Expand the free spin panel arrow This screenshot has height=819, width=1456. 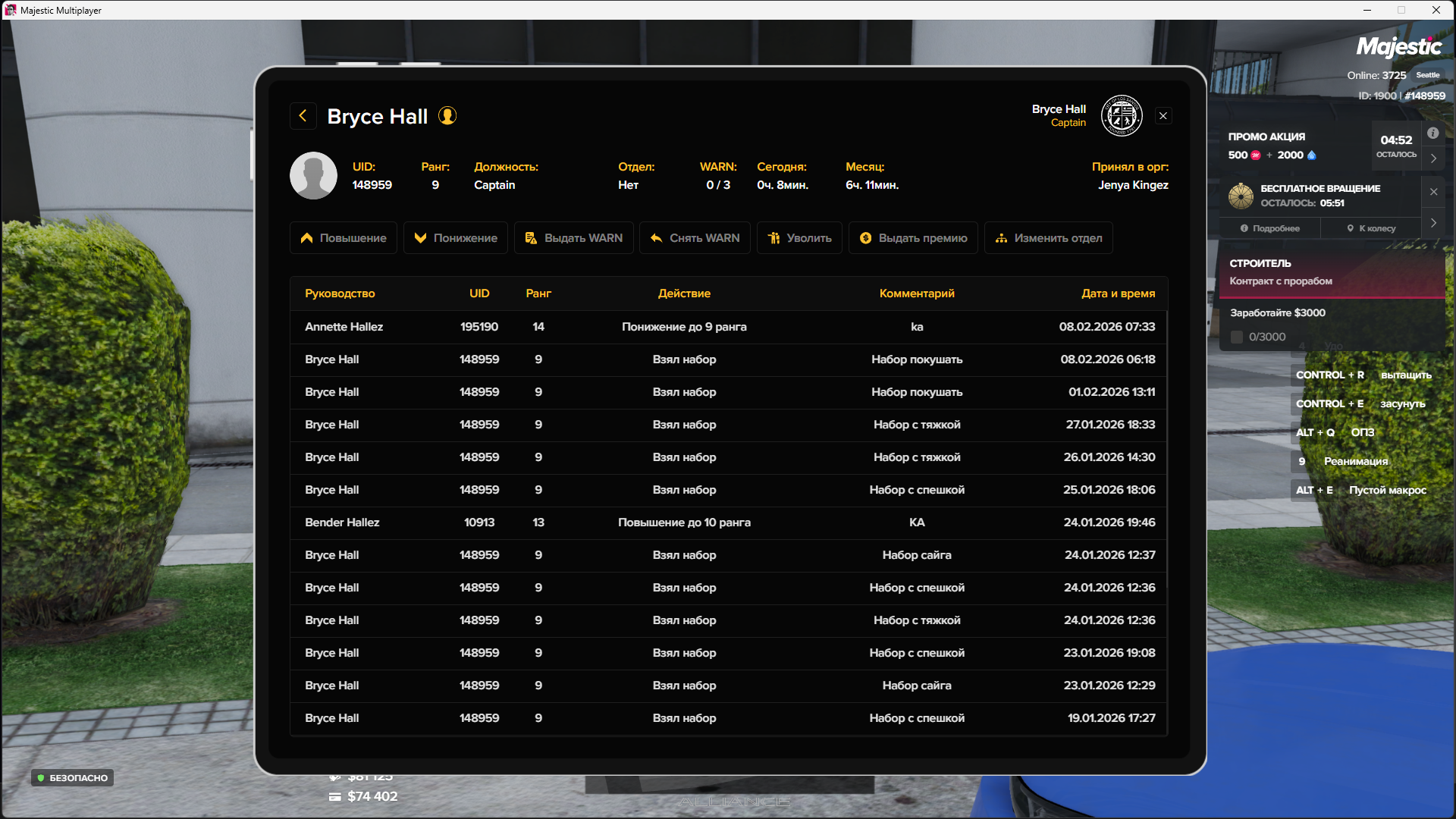(x=1433, y=223)
